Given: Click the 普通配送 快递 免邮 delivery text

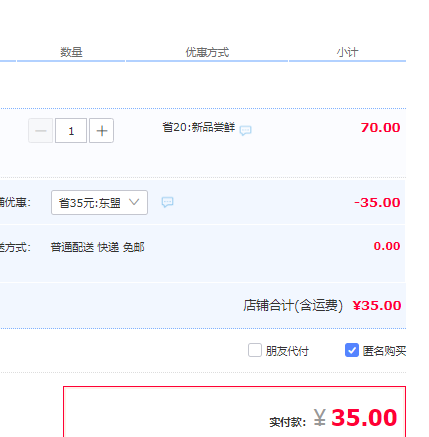Looking at the screenshot, I should click(x=98, y=247).
